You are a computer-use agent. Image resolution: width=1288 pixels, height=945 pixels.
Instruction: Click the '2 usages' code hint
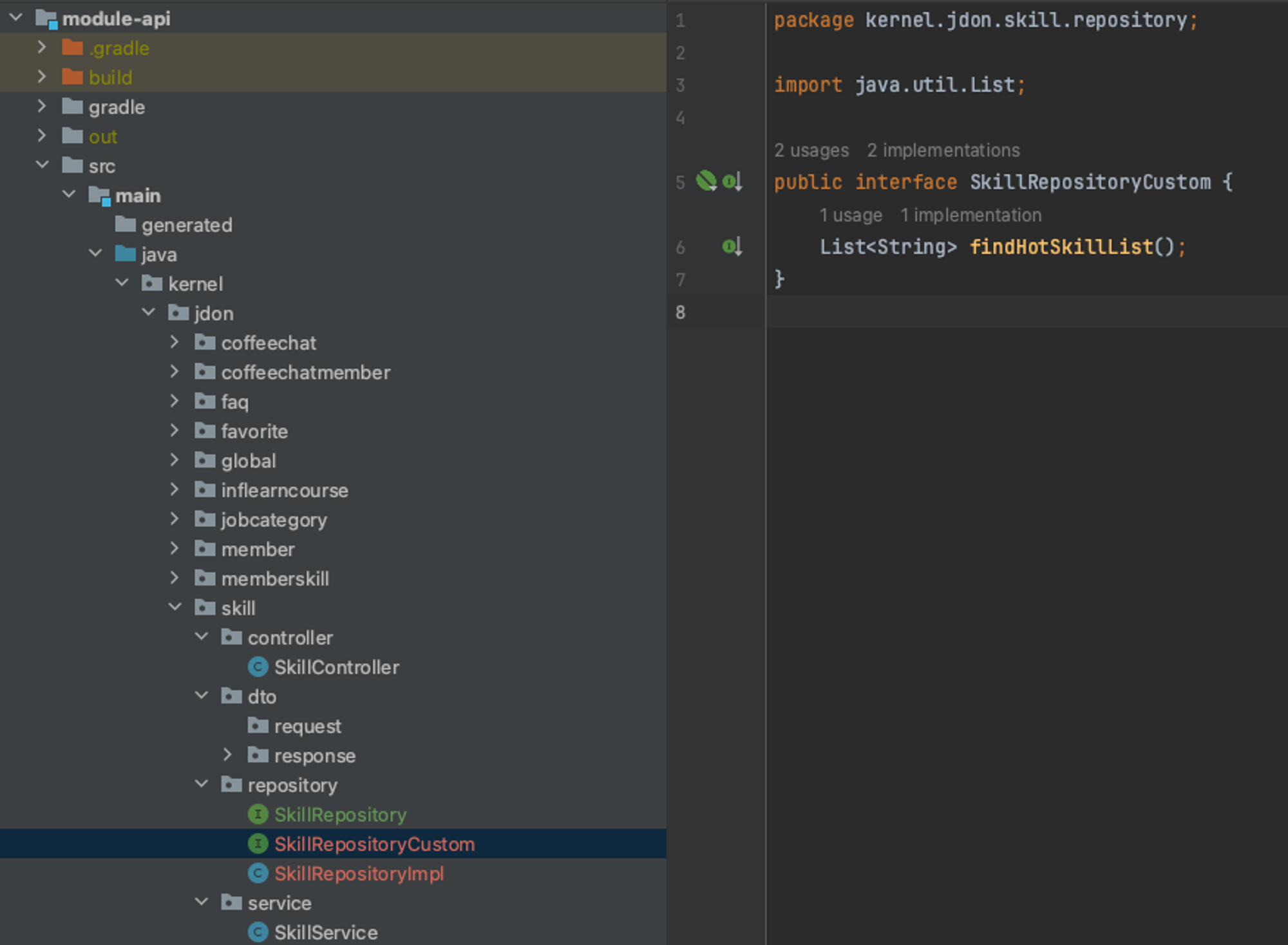click(811, 150)
